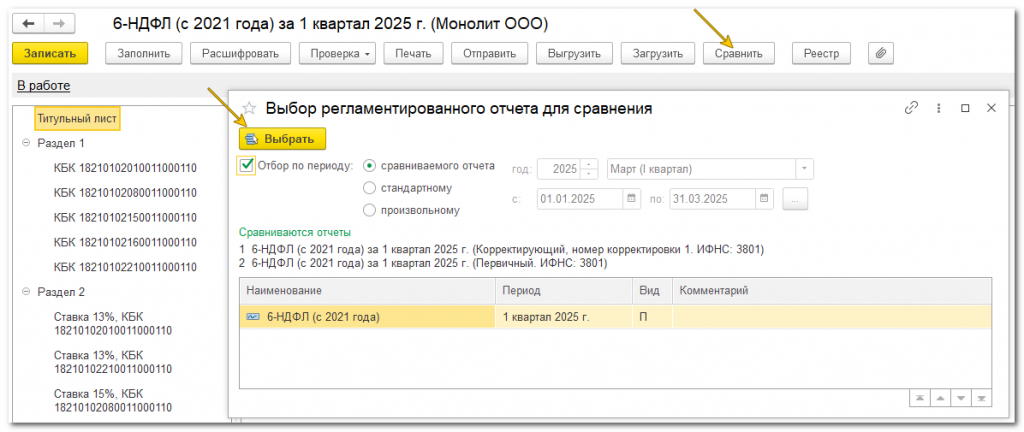The image size is (1024, 432).
Task: Select 'произвольному' radio option
Action: point(369,210)
